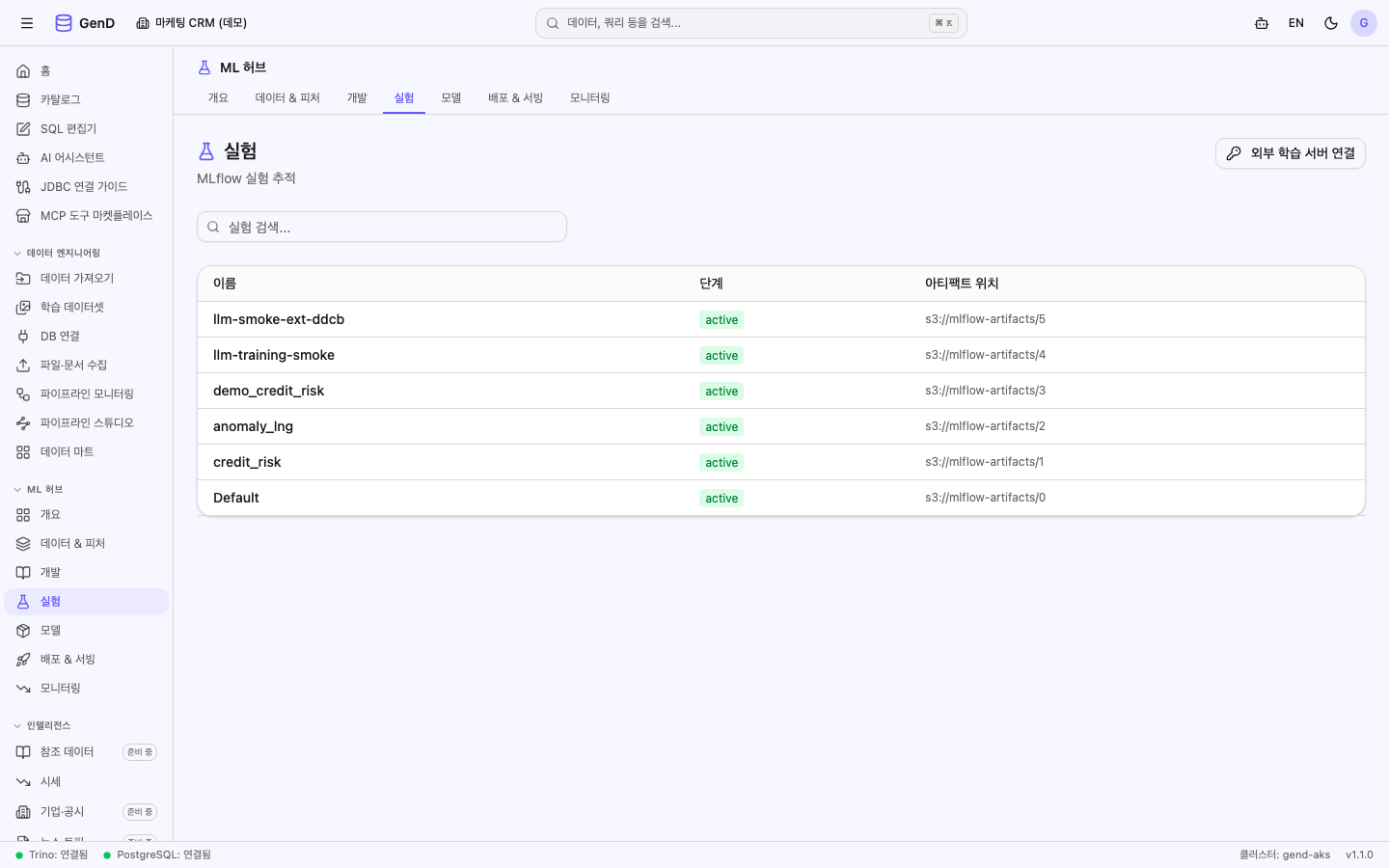Viewport: 1389px width, 868px height.
Task: Open 파이프라인 모니터링 in sidebar
Action: pos(87,394)
